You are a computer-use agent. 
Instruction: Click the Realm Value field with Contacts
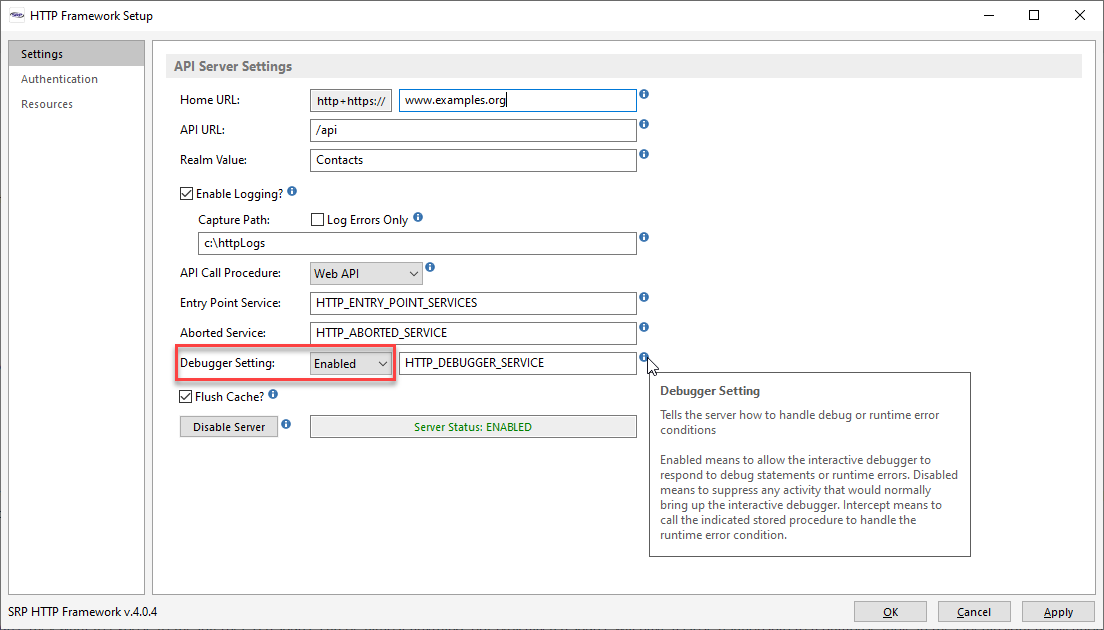[x=473, y=160]
